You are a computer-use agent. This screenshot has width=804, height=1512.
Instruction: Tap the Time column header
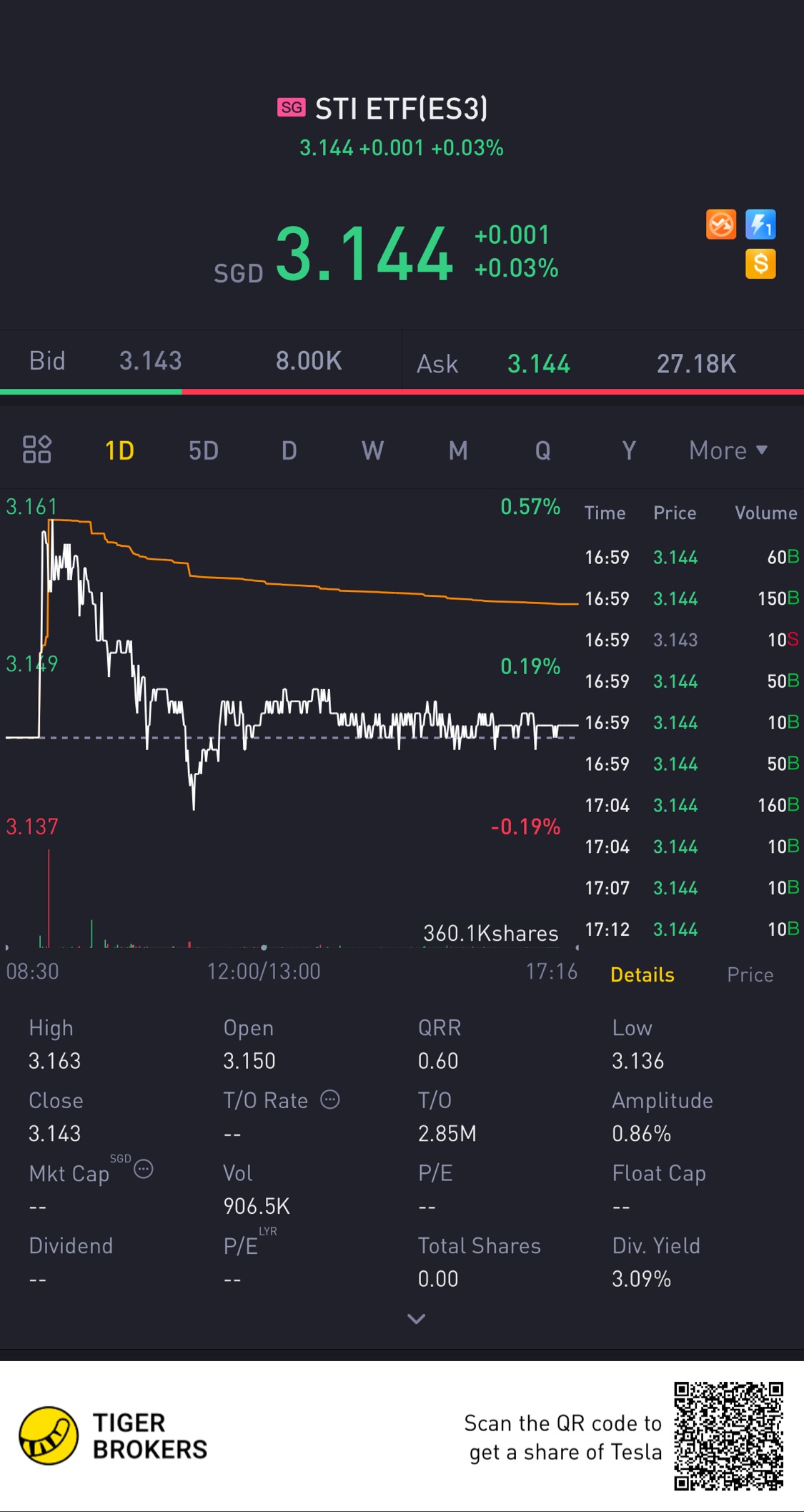[605, 513]
